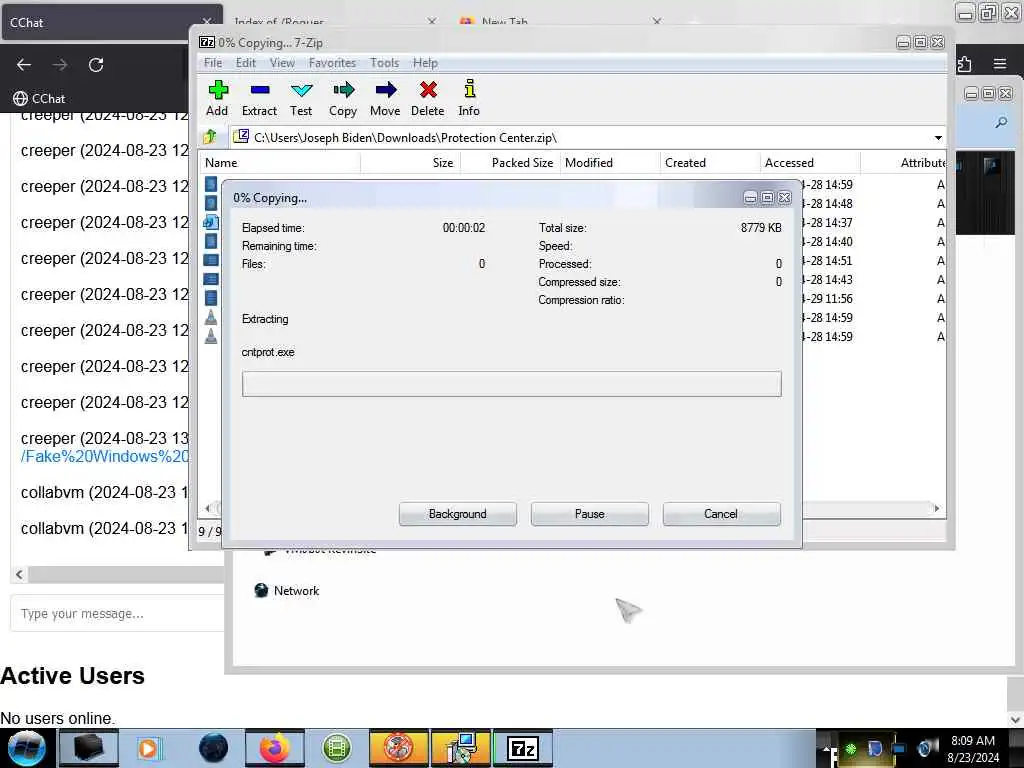Click the Test toolbar icon
Image resolution: width=1024 pixels, height=768 pixels.
tap(301, 98)
